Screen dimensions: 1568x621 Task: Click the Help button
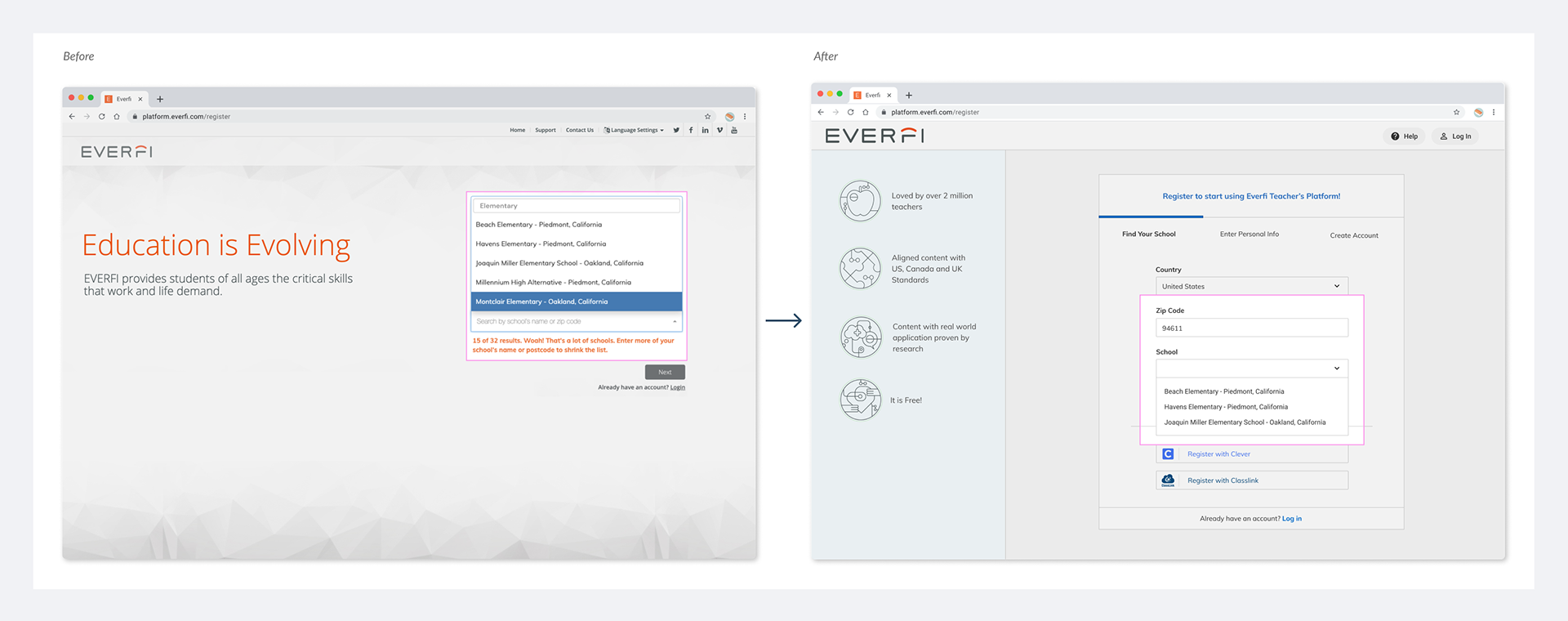pos(1405,136)
